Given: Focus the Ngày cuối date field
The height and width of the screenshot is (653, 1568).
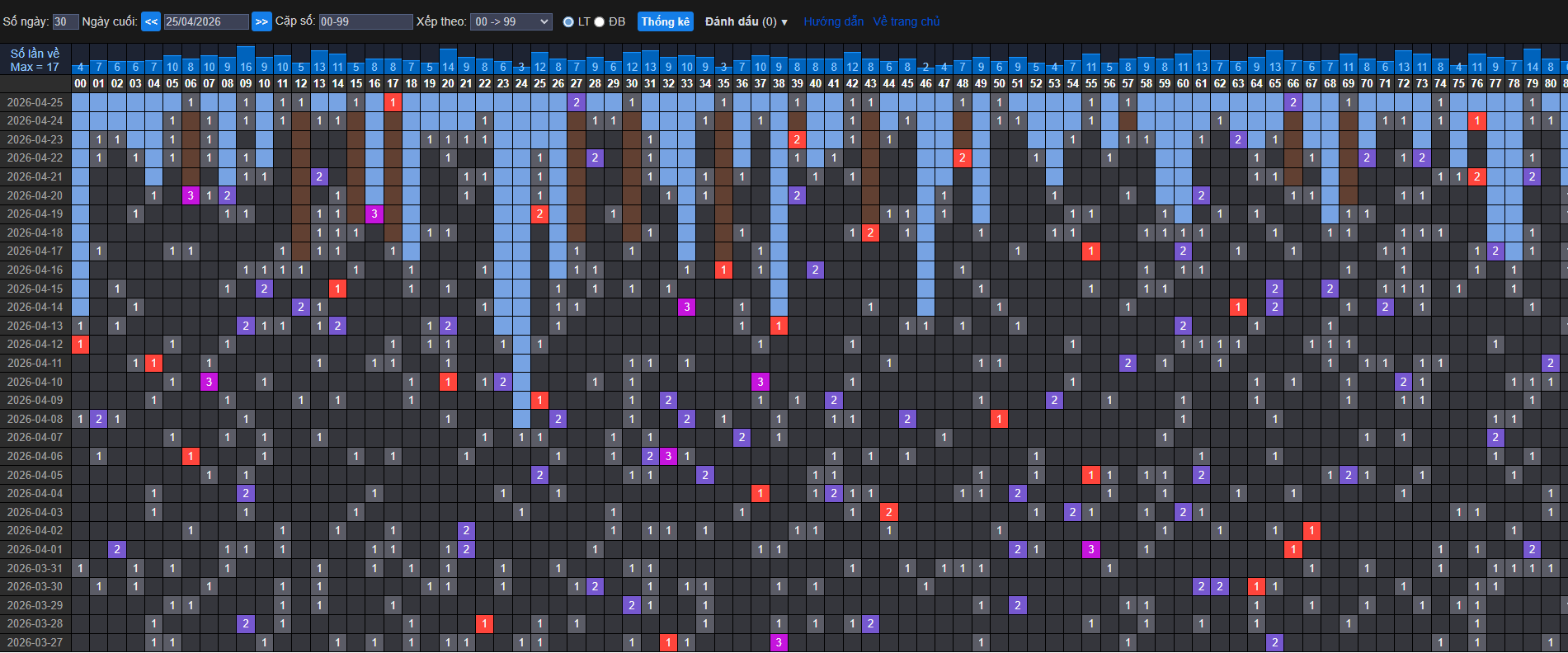Looking at the screenshot, I should coord(206,22).
